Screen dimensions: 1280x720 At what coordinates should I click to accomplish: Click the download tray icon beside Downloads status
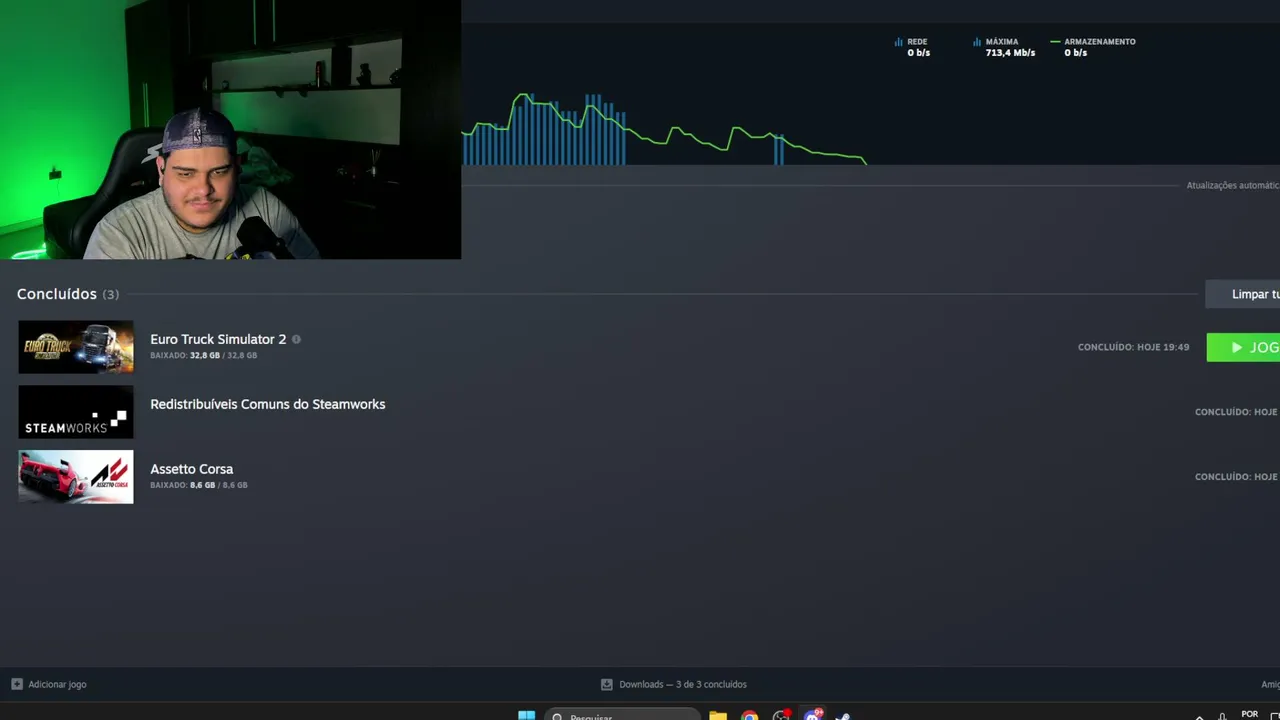click(x=606, y=684)
